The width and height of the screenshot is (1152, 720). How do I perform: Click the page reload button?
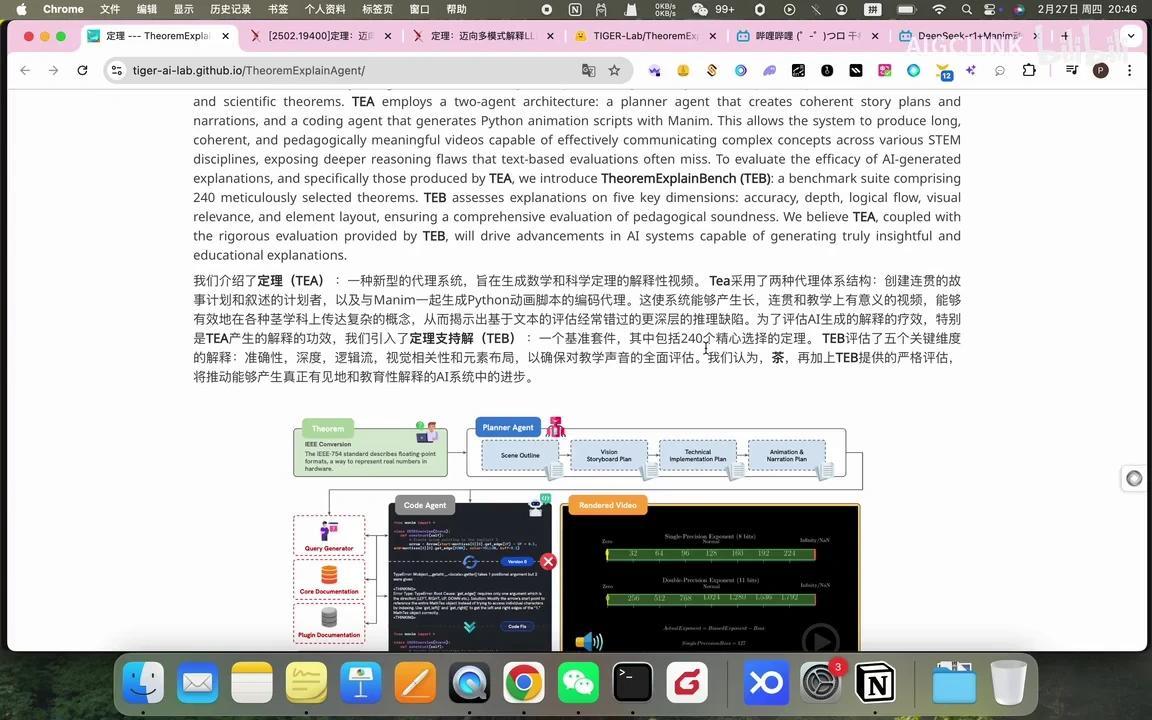[x=82, y=70]
